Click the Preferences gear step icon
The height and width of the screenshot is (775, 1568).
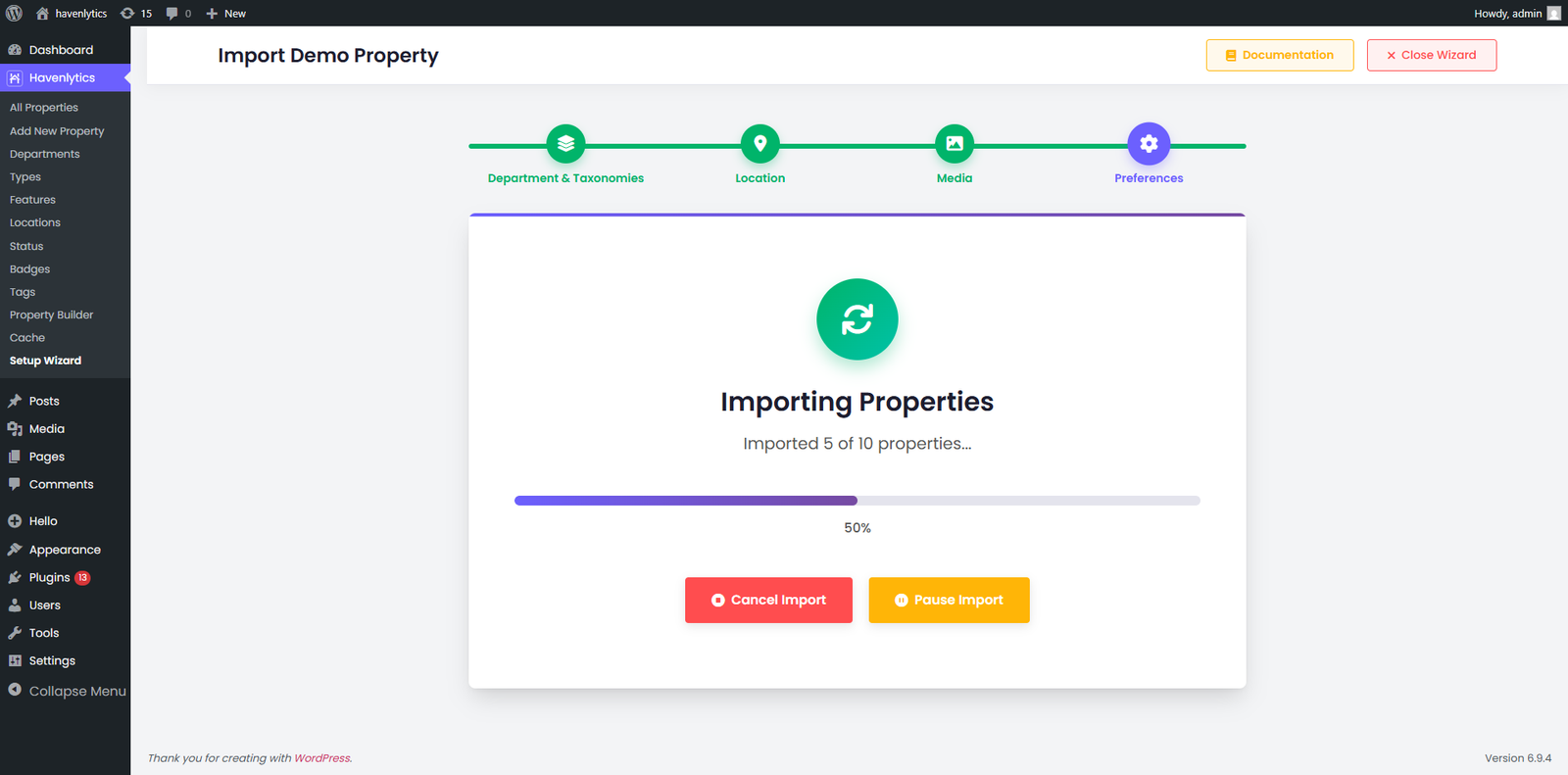pyautogui.click(x=1149, y=144)
